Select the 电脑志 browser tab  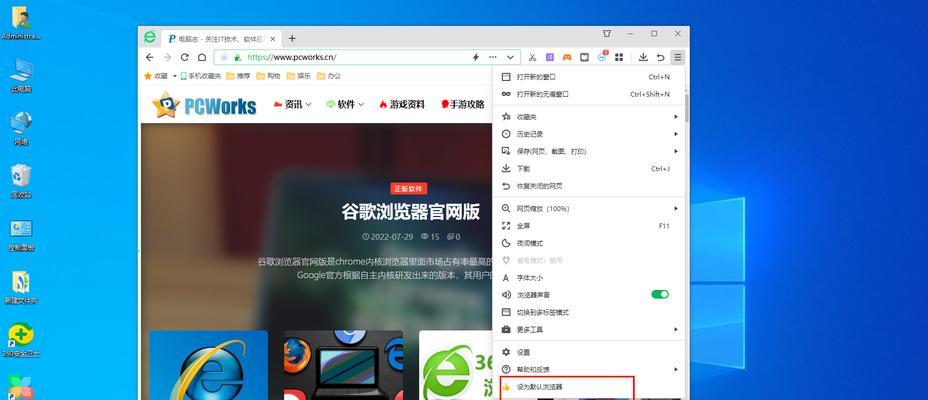pyautogui.click(x=221, y=38)
